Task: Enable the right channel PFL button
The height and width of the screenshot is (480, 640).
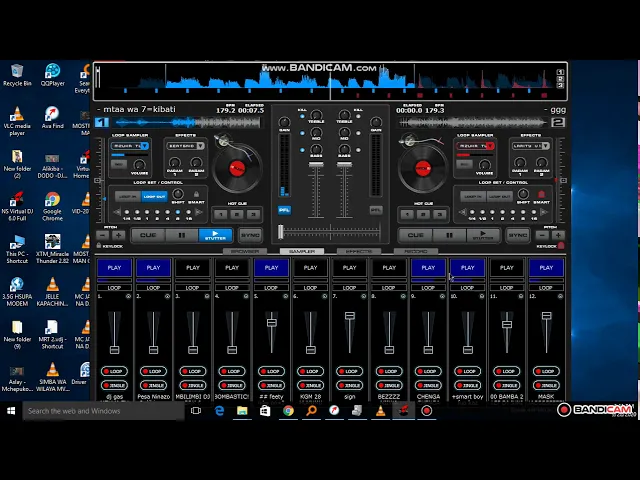Action: (x=376, y=210)
